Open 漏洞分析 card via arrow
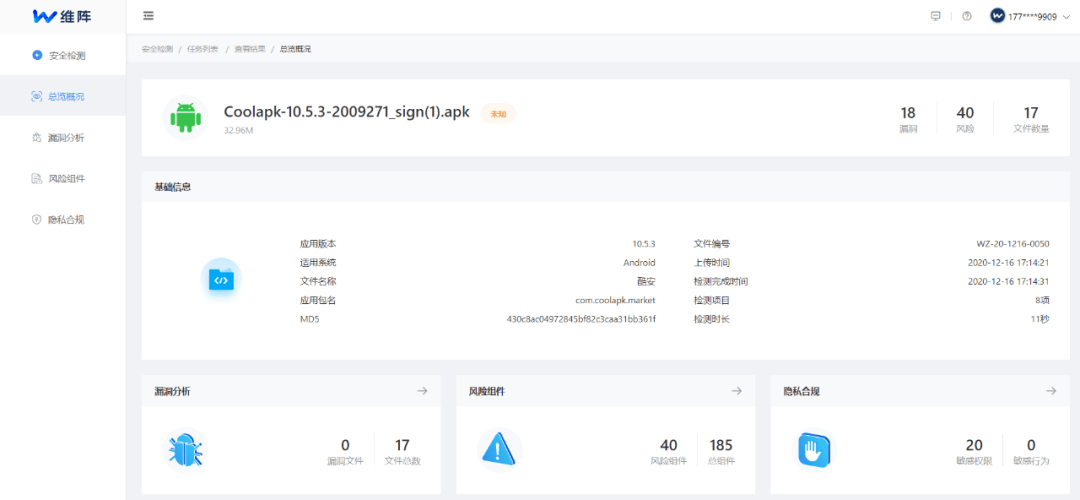The image size is (1080, 500). pyautogui.click(x=422, y=391)
